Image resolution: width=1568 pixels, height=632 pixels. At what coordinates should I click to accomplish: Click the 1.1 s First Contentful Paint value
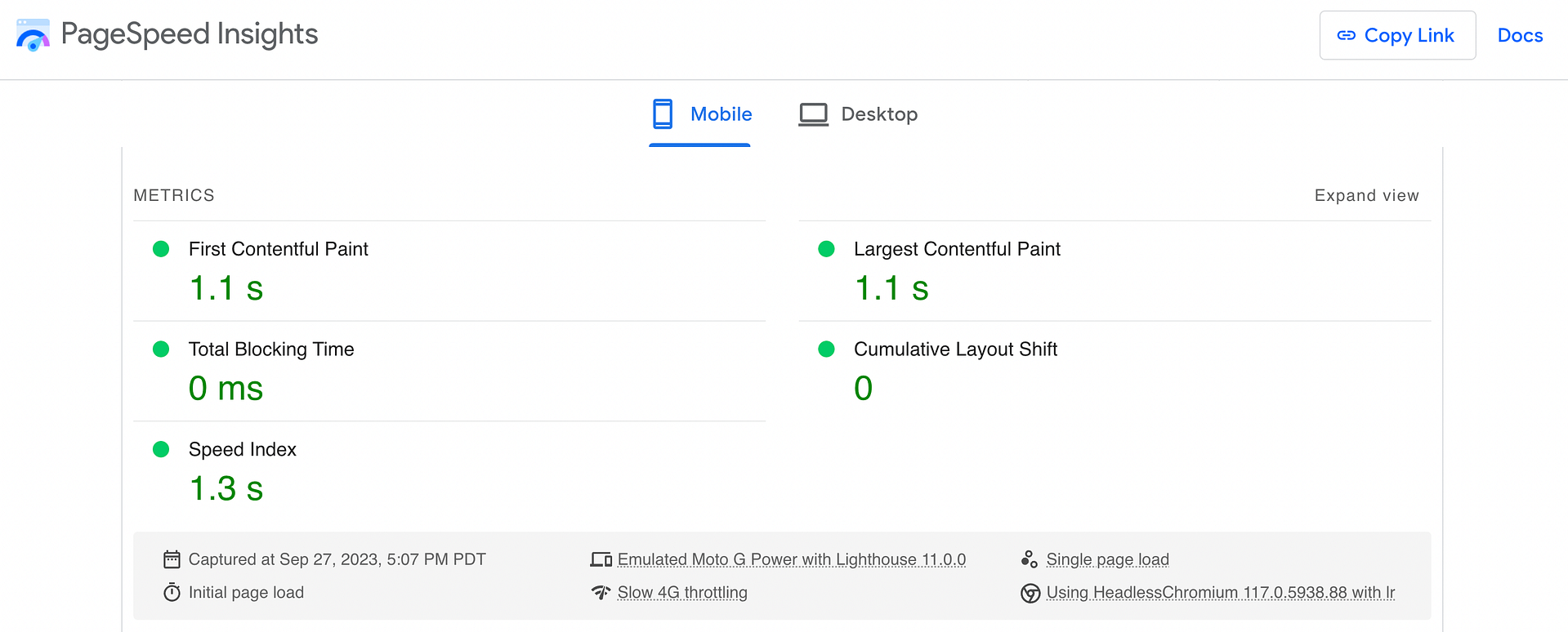click(x=226, y=288)
